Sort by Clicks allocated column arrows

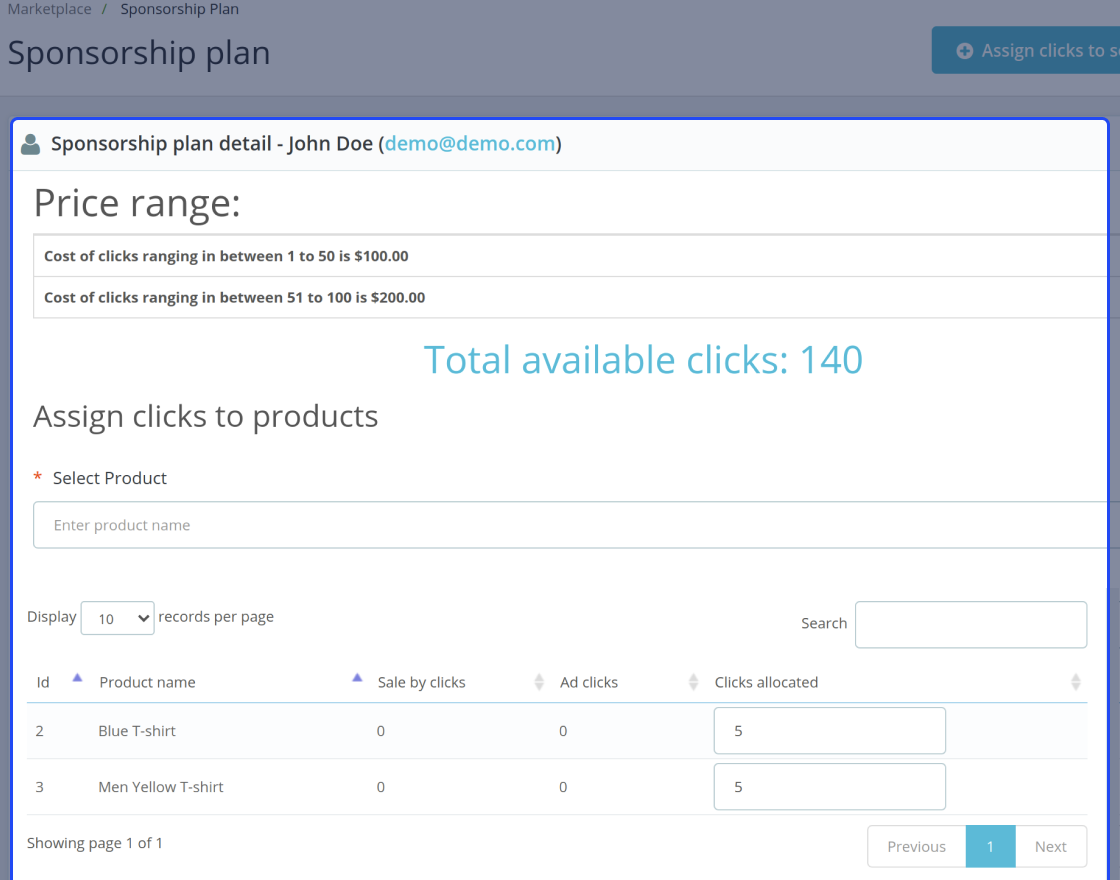pos(1076,682)
